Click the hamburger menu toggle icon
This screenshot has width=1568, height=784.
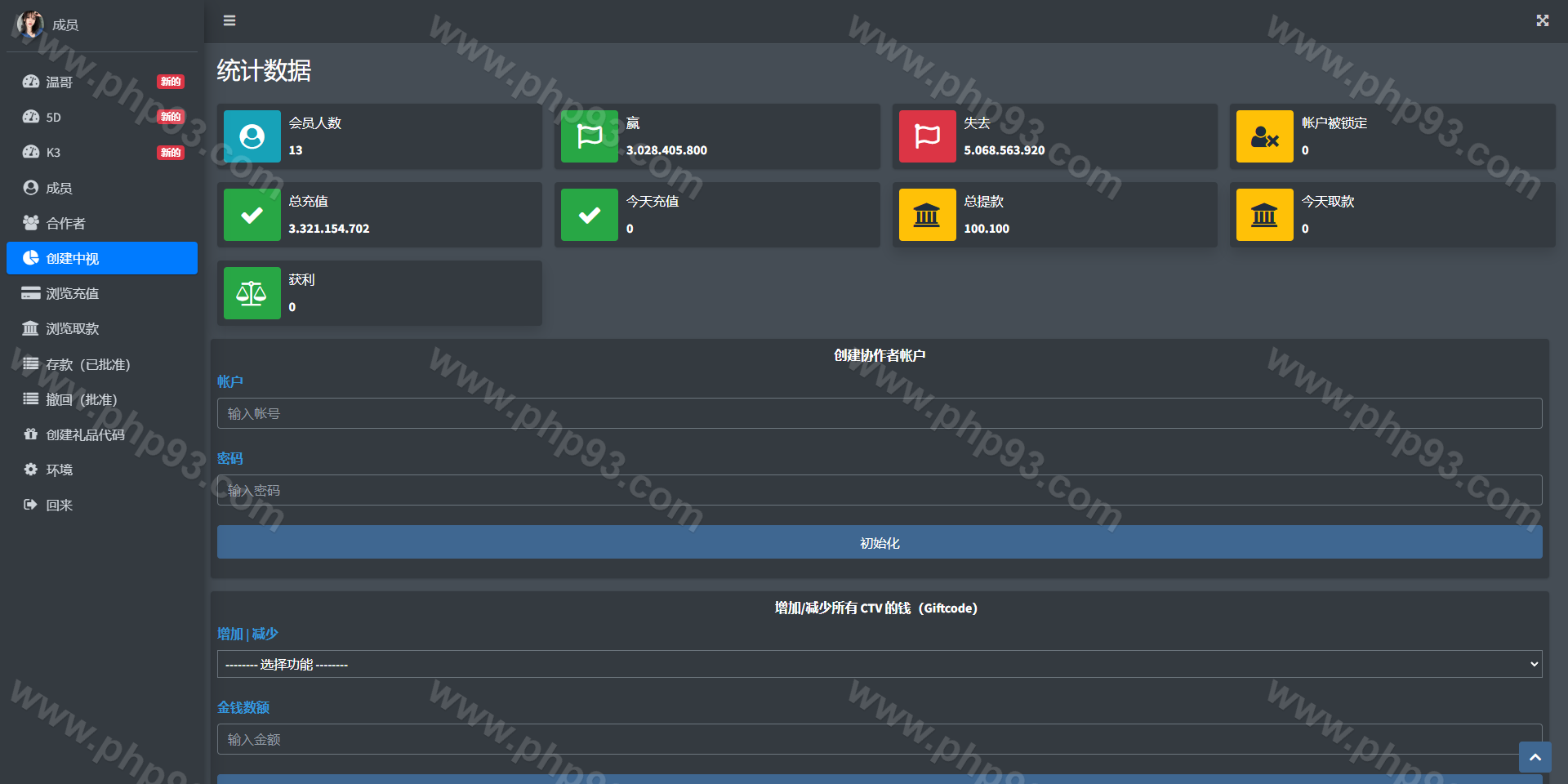pos(229,20)
